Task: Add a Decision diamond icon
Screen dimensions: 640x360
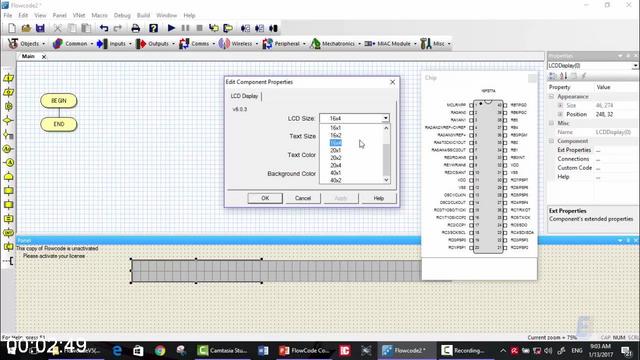Action: (9, 120)
